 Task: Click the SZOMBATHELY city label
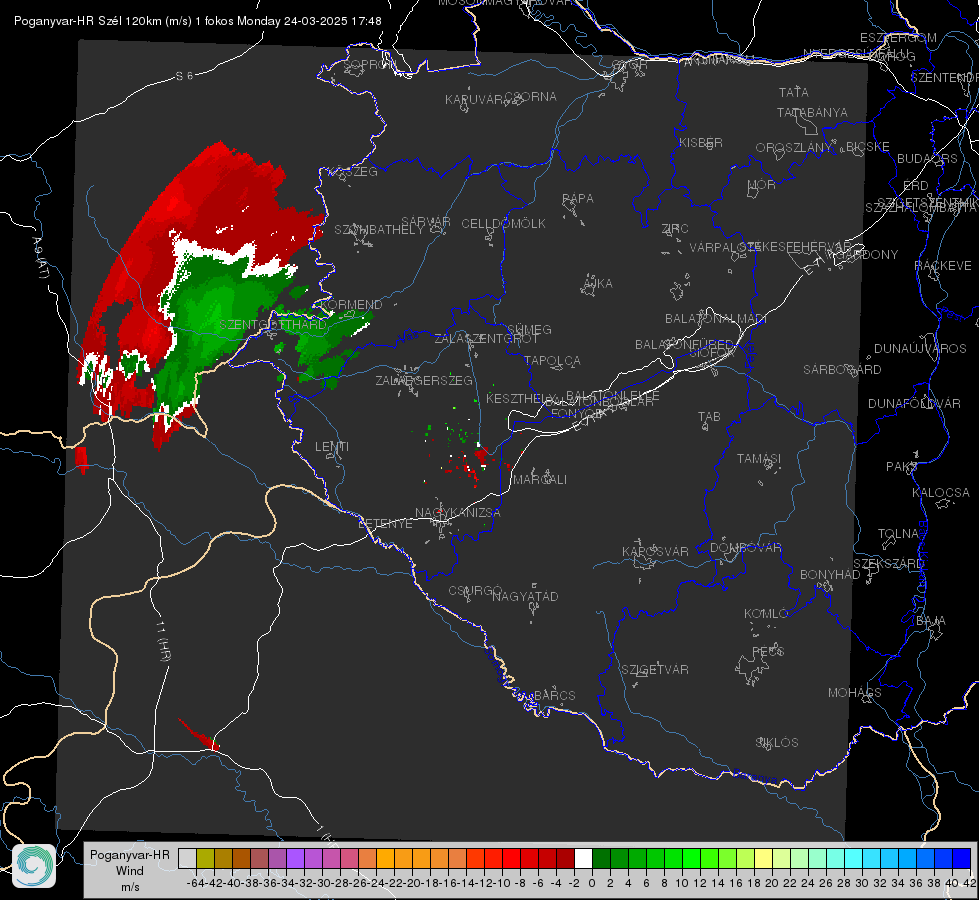pyautogui.click(x=378, y=229)
